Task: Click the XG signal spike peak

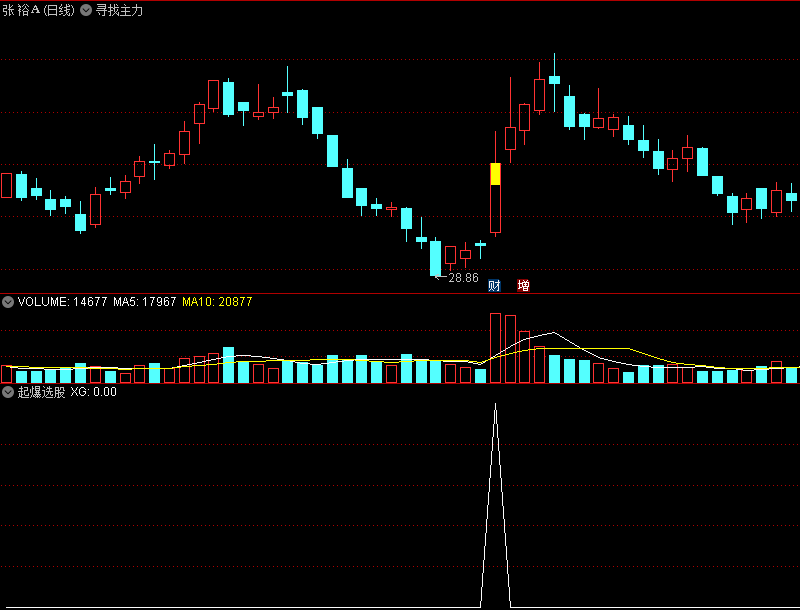Action: 495,405
